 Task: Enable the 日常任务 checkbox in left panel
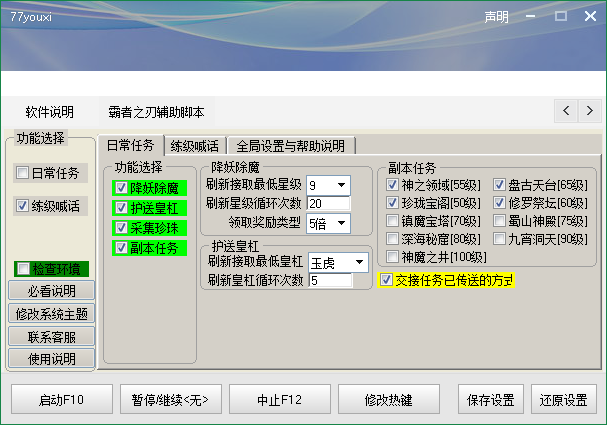[x=23, y=173]
